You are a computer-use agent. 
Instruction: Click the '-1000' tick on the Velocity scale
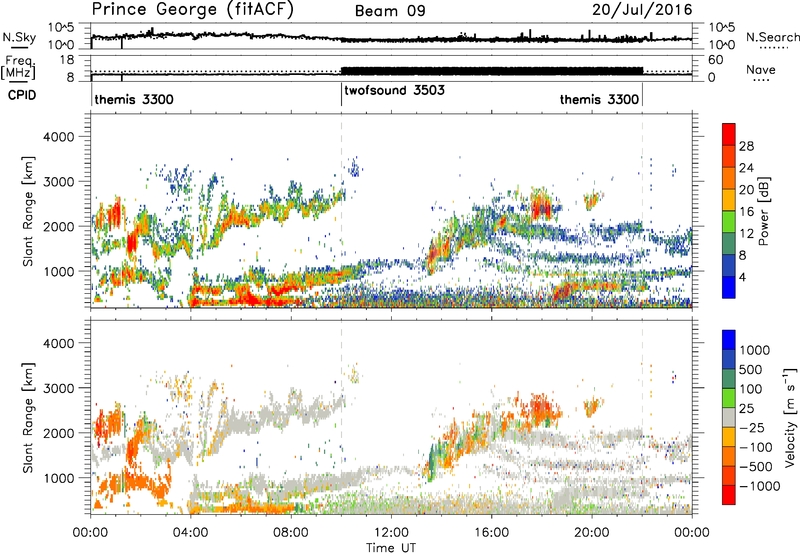click(x=760, y=486)
